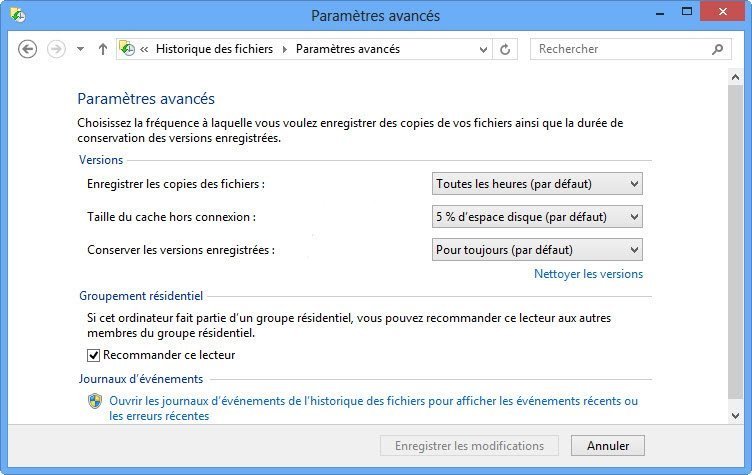The image size is (752, 475).
Task: Click the File History icon in address bar
Action: coord(127,49)
